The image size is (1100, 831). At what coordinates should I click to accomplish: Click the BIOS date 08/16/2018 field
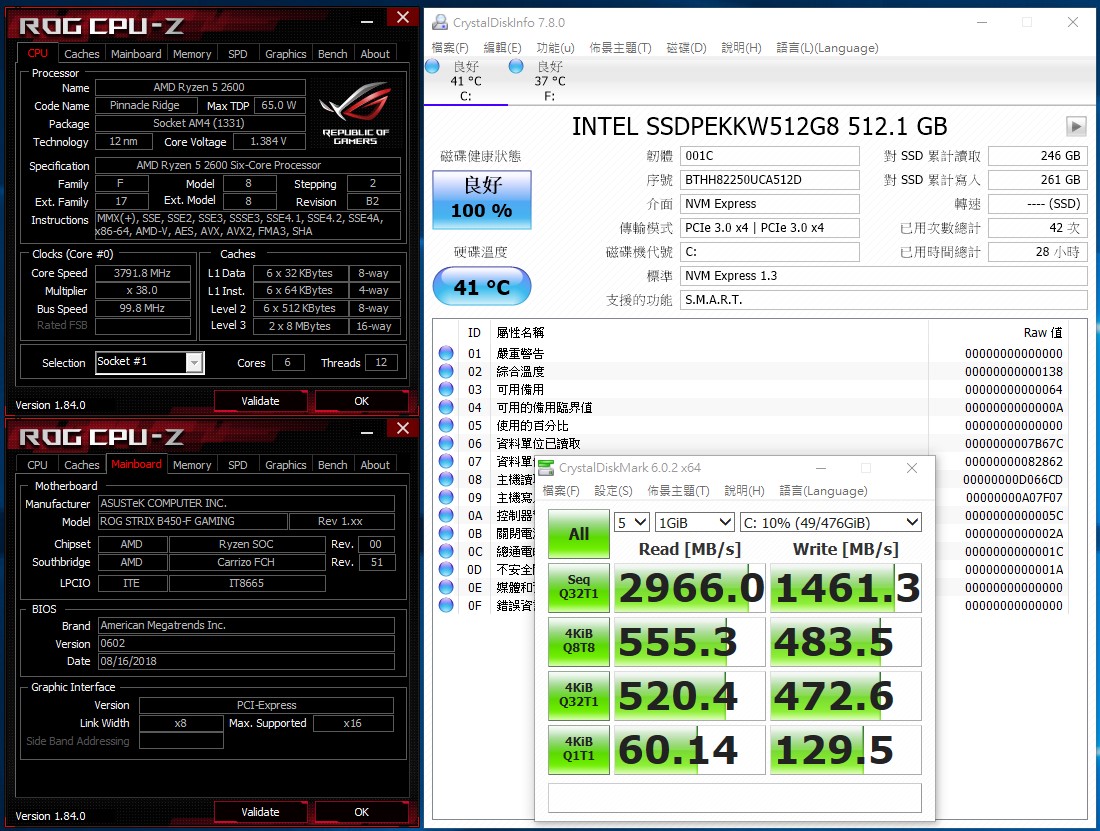coord(246,661)
